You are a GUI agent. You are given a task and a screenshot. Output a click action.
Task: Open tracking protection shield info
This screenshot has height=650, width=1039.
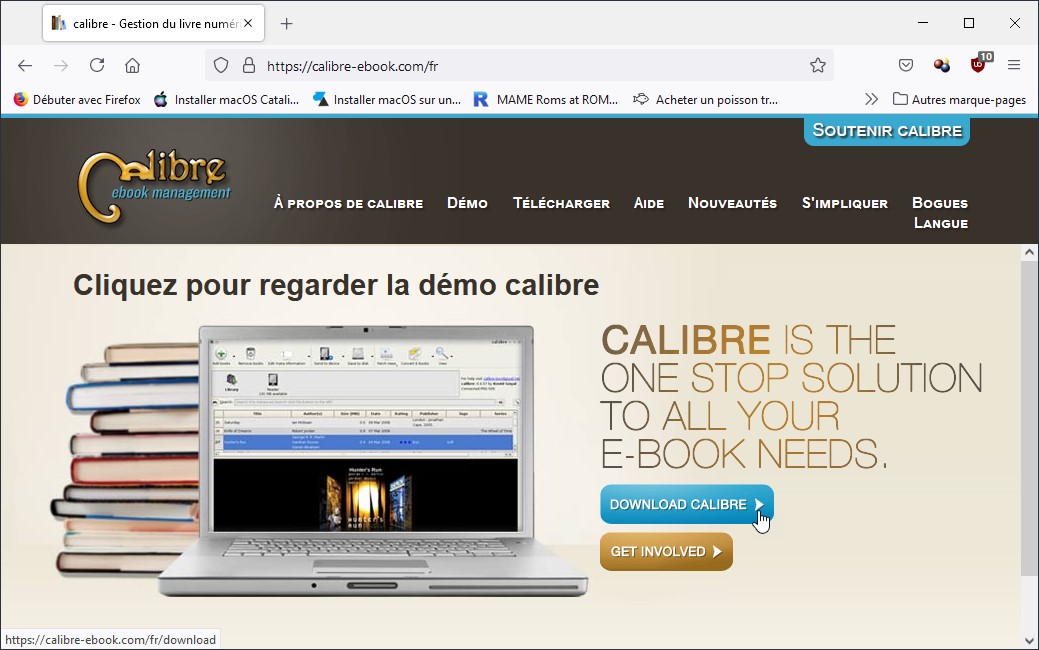221,66
